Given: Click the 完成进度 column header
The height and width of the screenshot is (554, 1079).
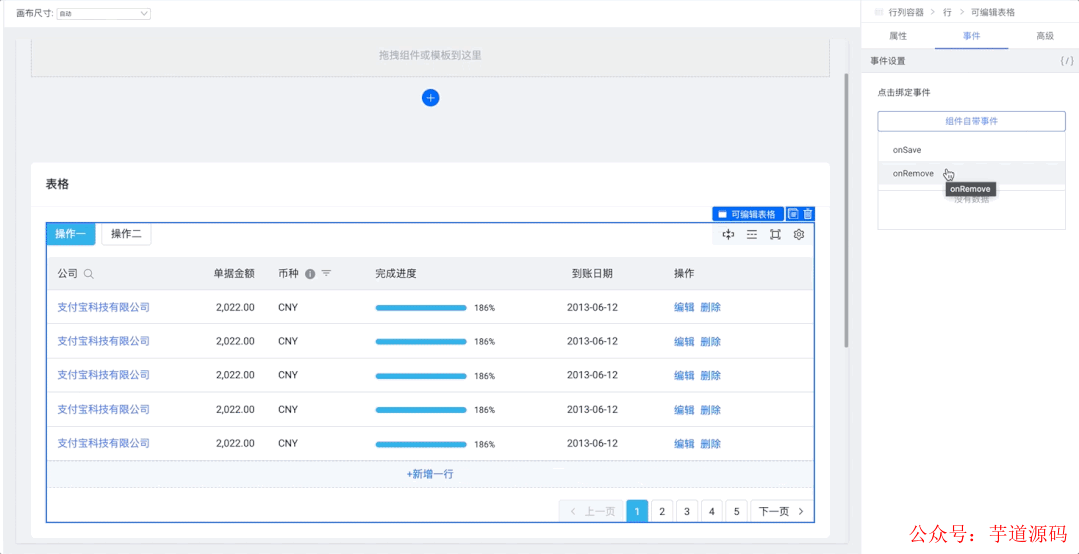Looking at the screenshot, I should [x=396, y=274].
